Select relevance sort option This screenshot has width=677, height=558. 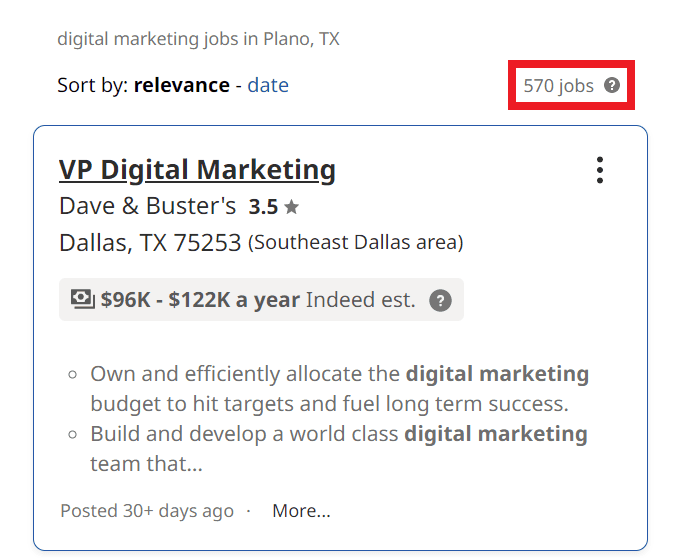182,85
